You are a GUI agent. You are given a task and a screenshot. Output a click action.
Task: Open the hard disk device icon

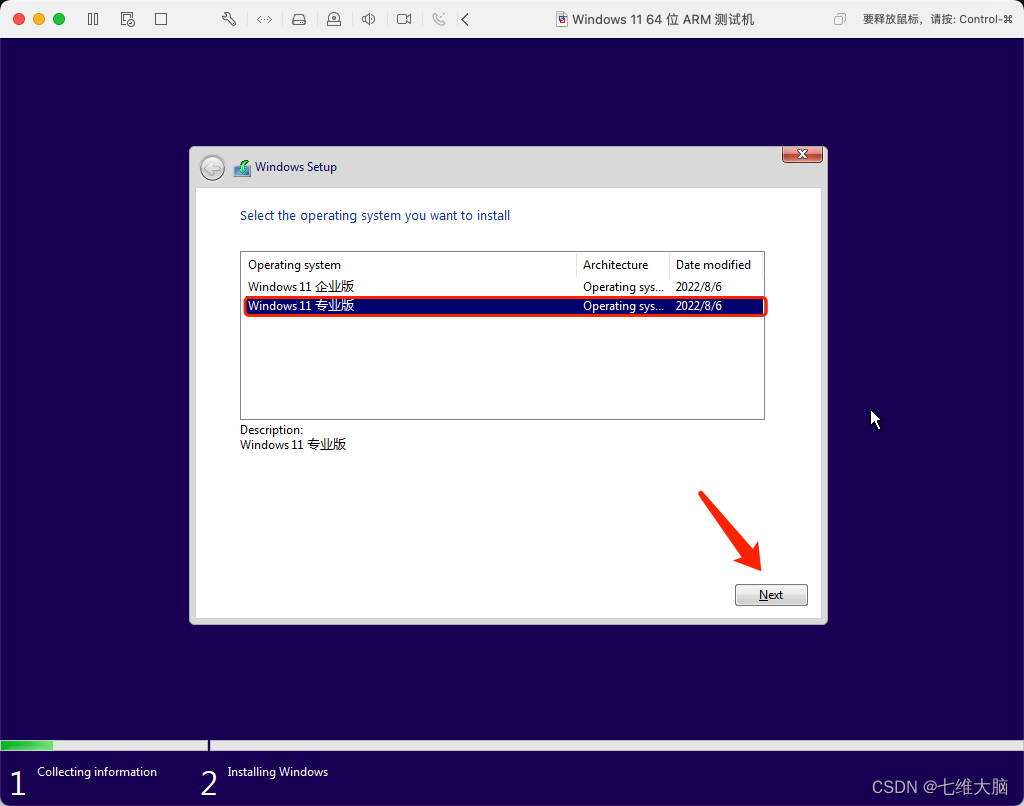pyautogui.click(x=299, y=20)
